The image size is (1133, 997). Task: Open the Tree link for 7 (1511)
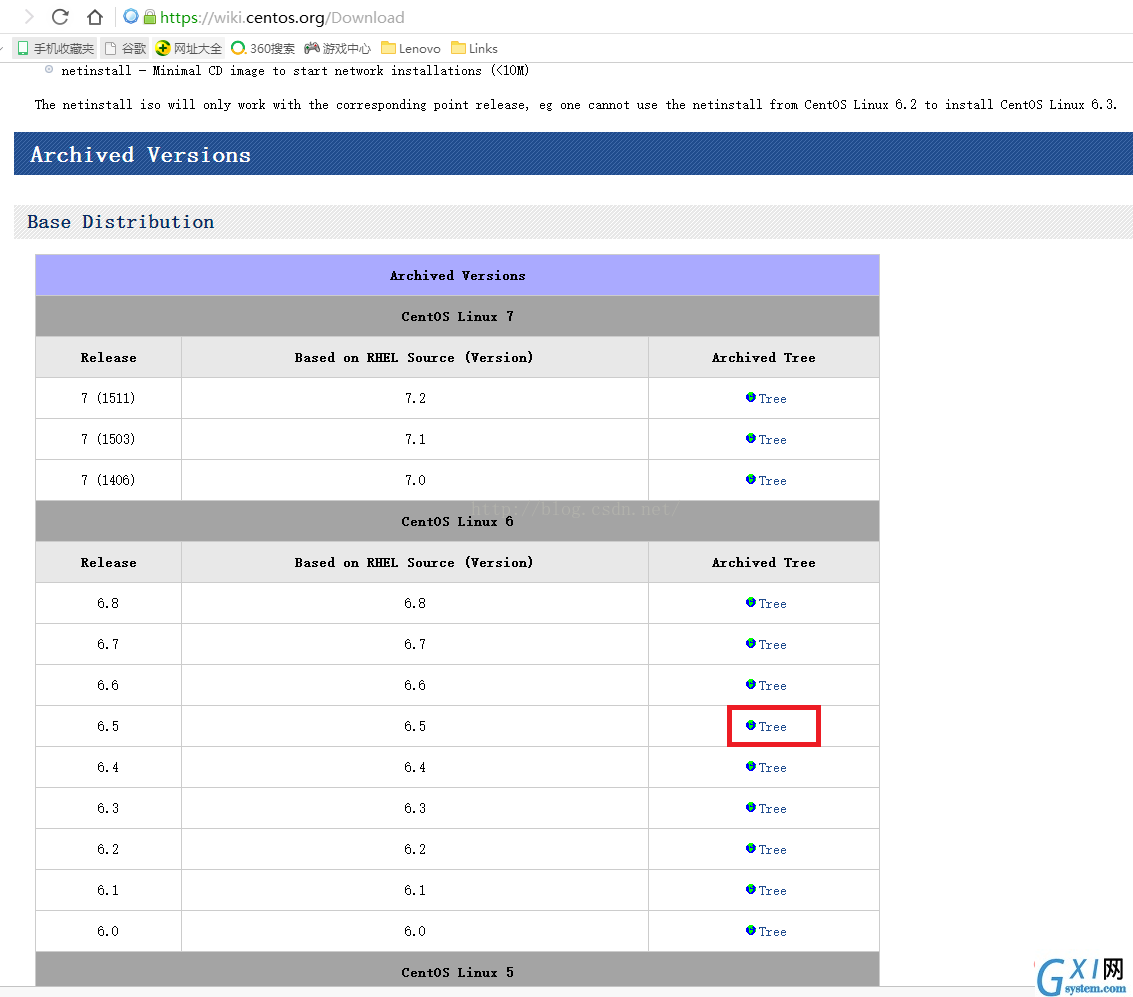[x=766, y=399]
